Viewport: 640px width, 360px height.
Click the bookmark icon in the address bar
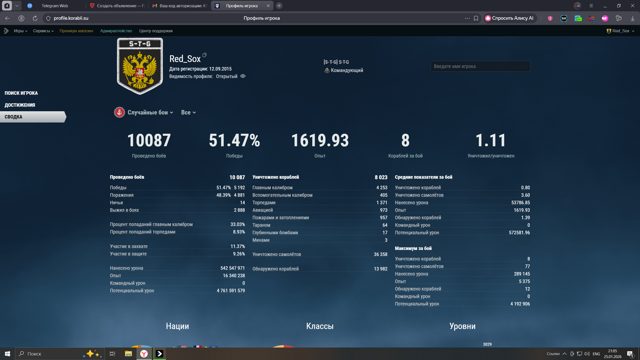[x=476, y=18]
